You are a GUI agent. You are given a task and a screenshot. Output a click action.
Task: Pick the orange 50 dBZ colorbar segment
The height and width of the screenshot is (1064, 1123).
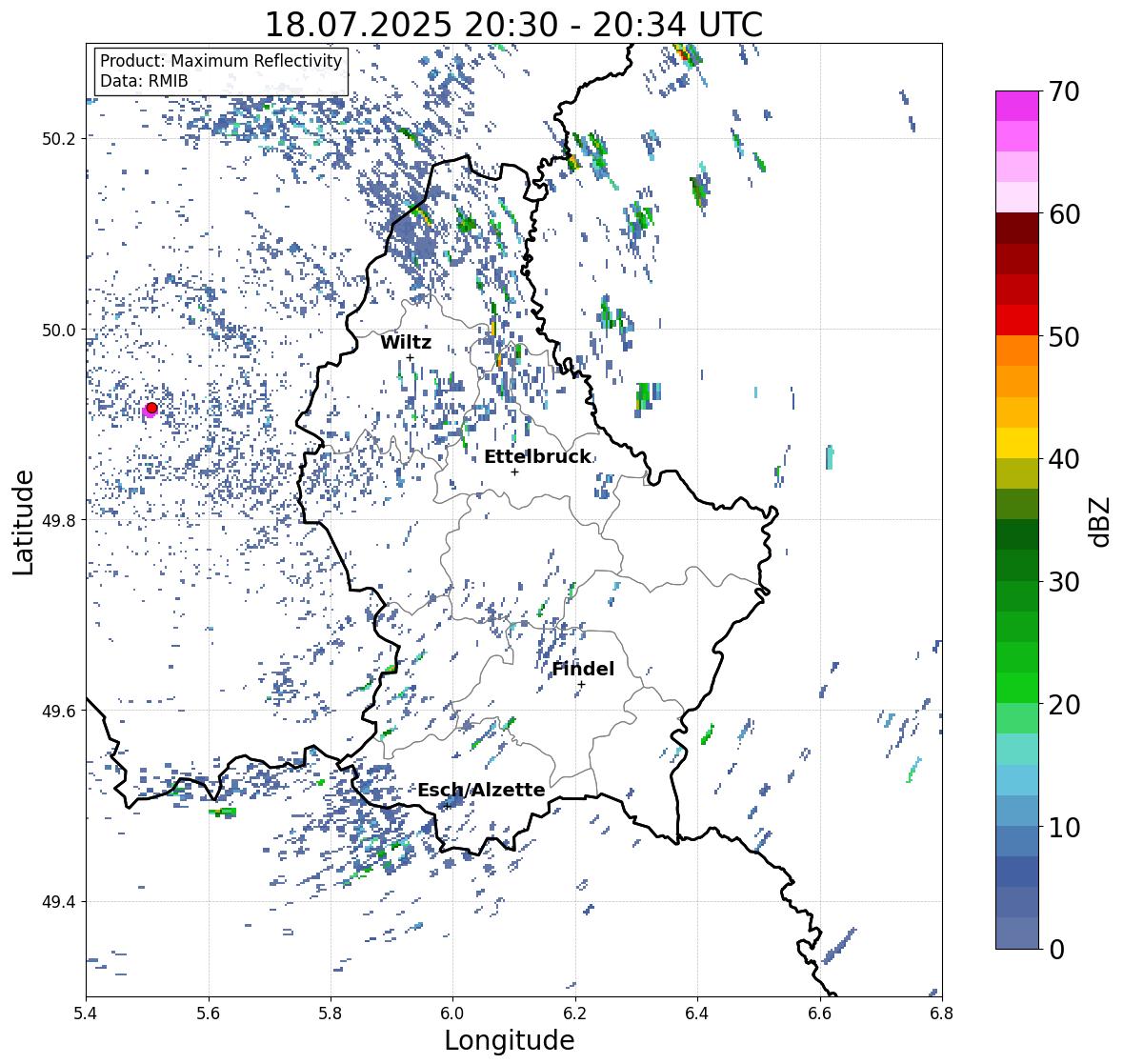click(1017, 351)
